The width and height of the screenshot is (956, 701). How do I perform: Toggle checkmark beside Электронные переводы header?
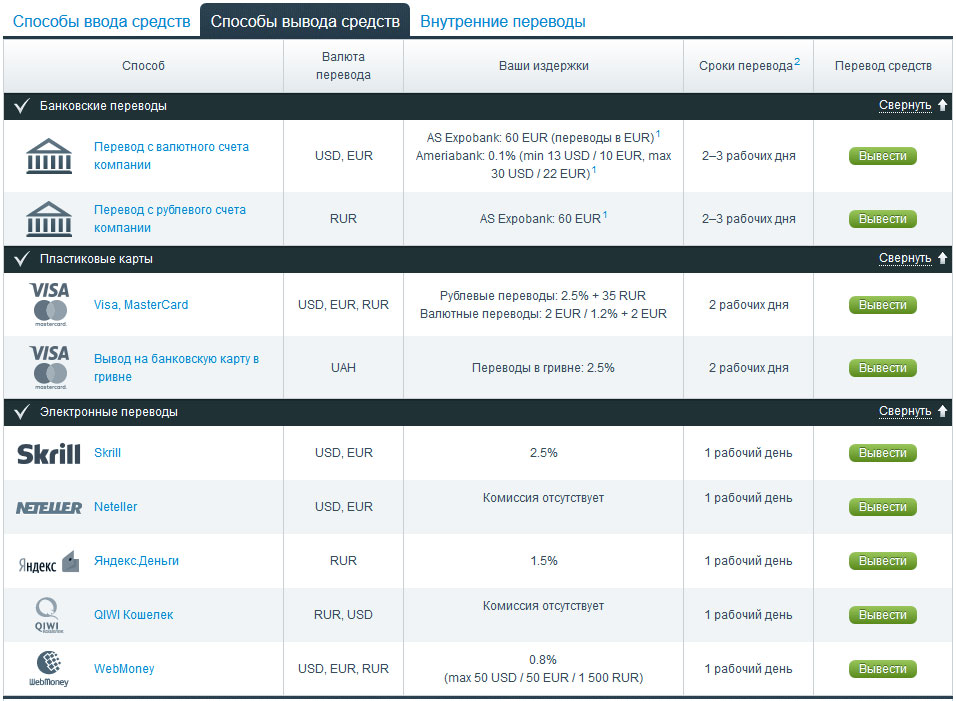point(20,412)
